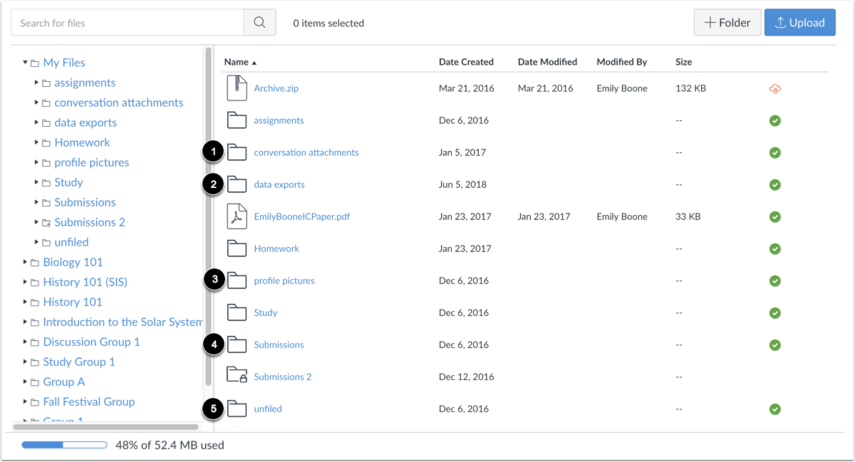Image resolution: width=855 pixels, height=462 pixels.
Task: Toggle published status of assignments folder
Action: 775,121
